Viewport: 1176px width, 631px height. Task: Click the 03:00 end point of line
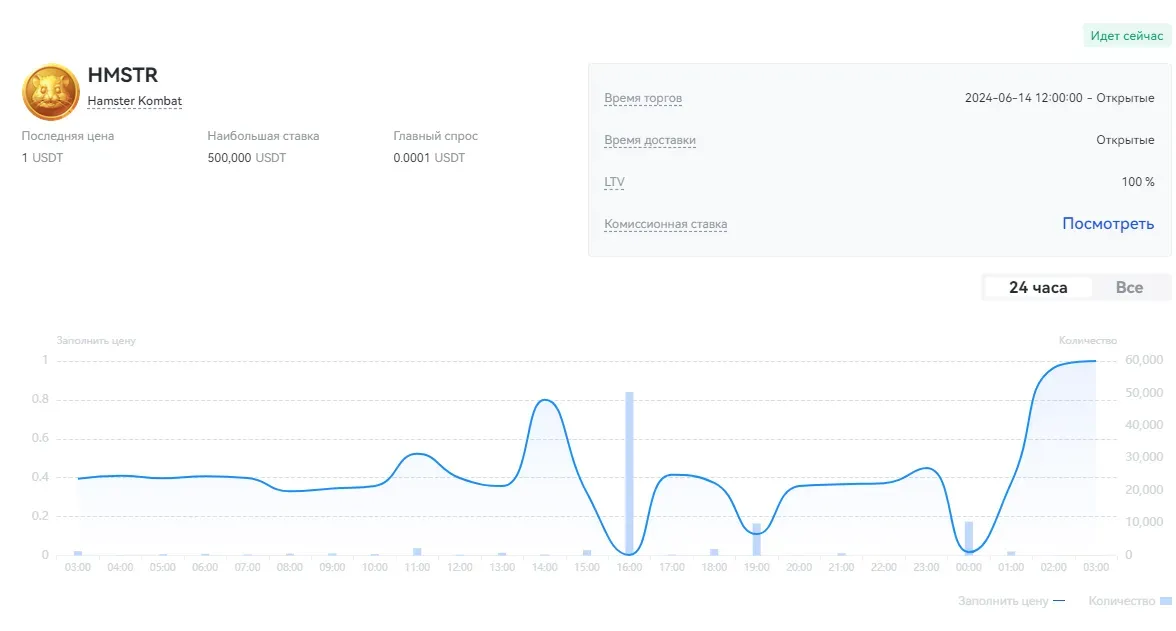(1096, 361)
